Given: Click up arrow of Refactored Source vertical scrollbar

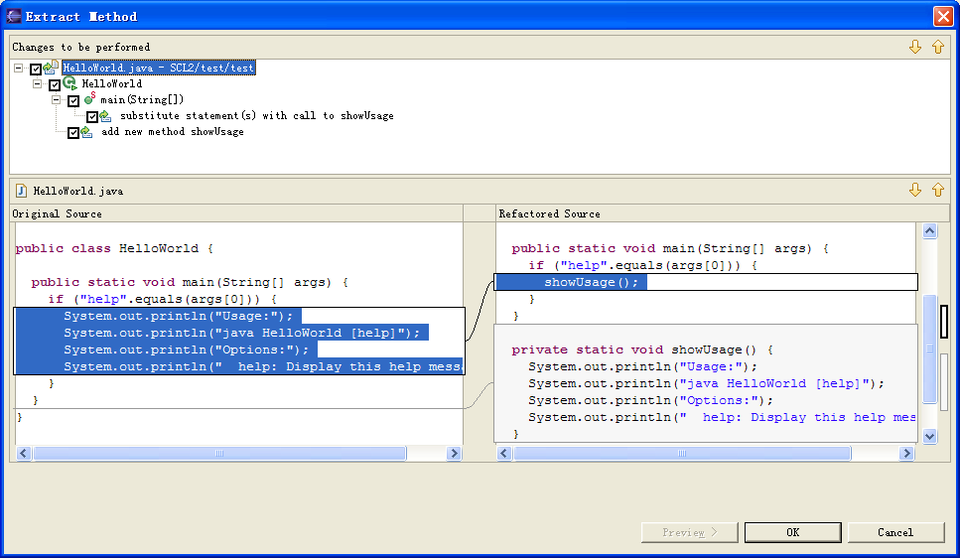Looking at the screenshot, I should coord(929,231).
